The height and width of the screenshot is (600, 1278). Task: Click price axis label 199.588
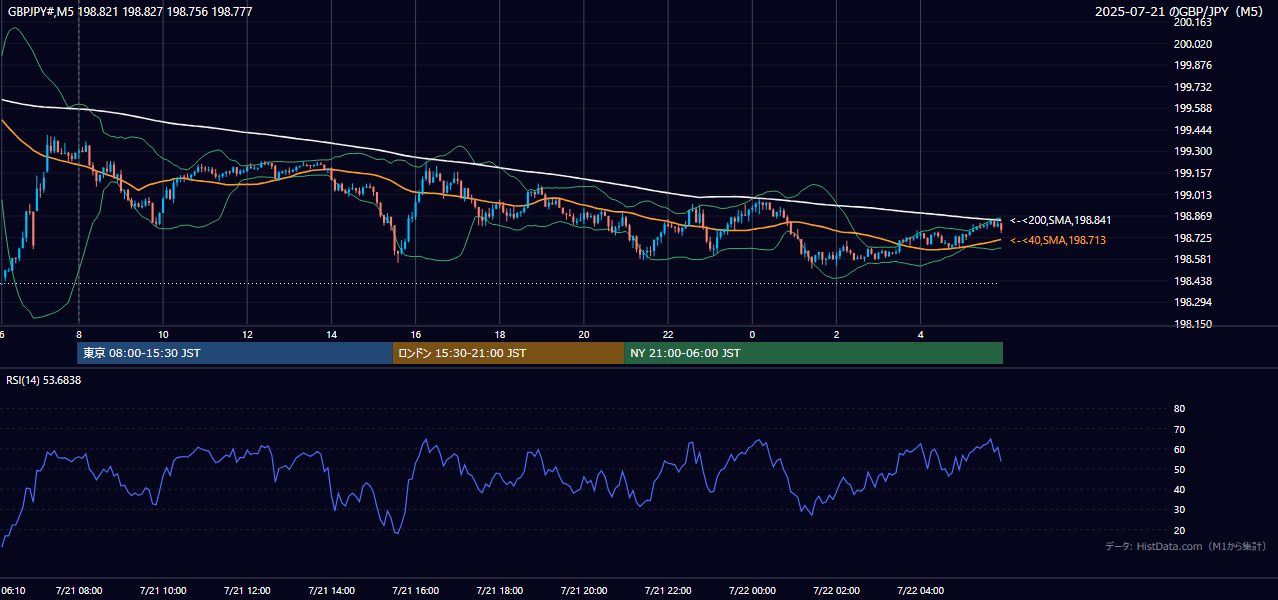pyautogui.click(x=1192, y=108)
